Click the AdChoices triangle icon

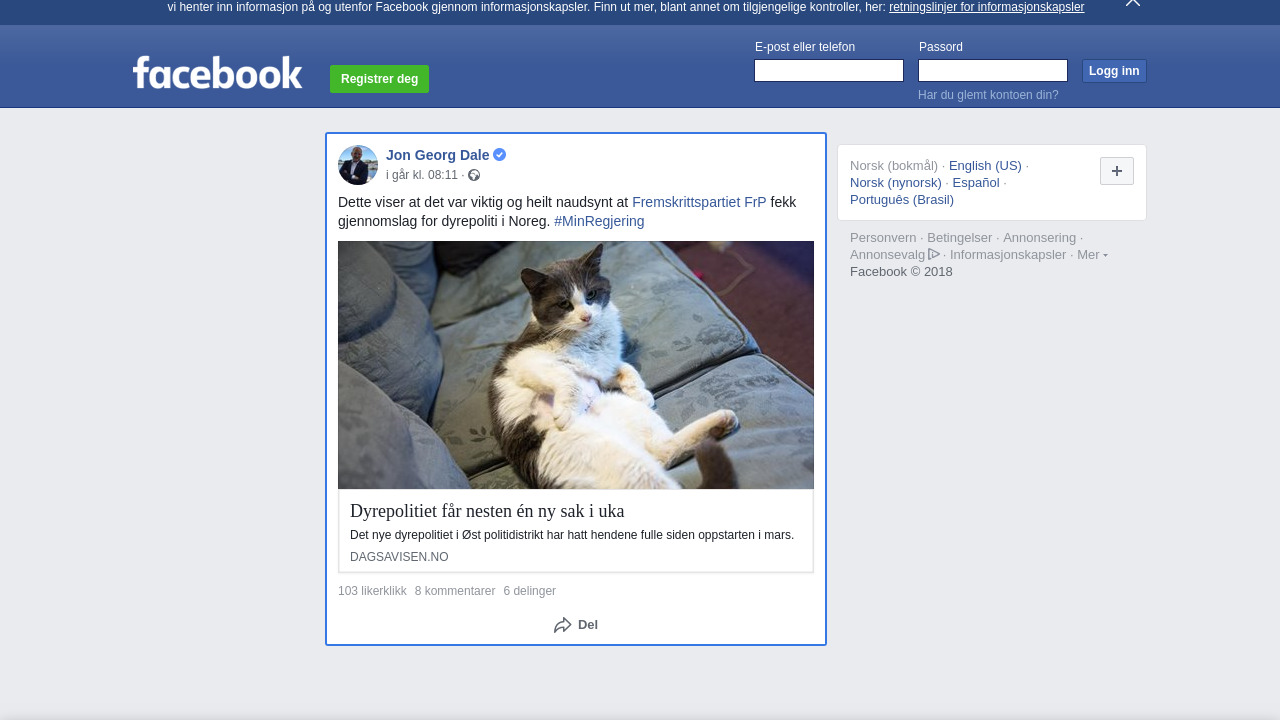934,254
